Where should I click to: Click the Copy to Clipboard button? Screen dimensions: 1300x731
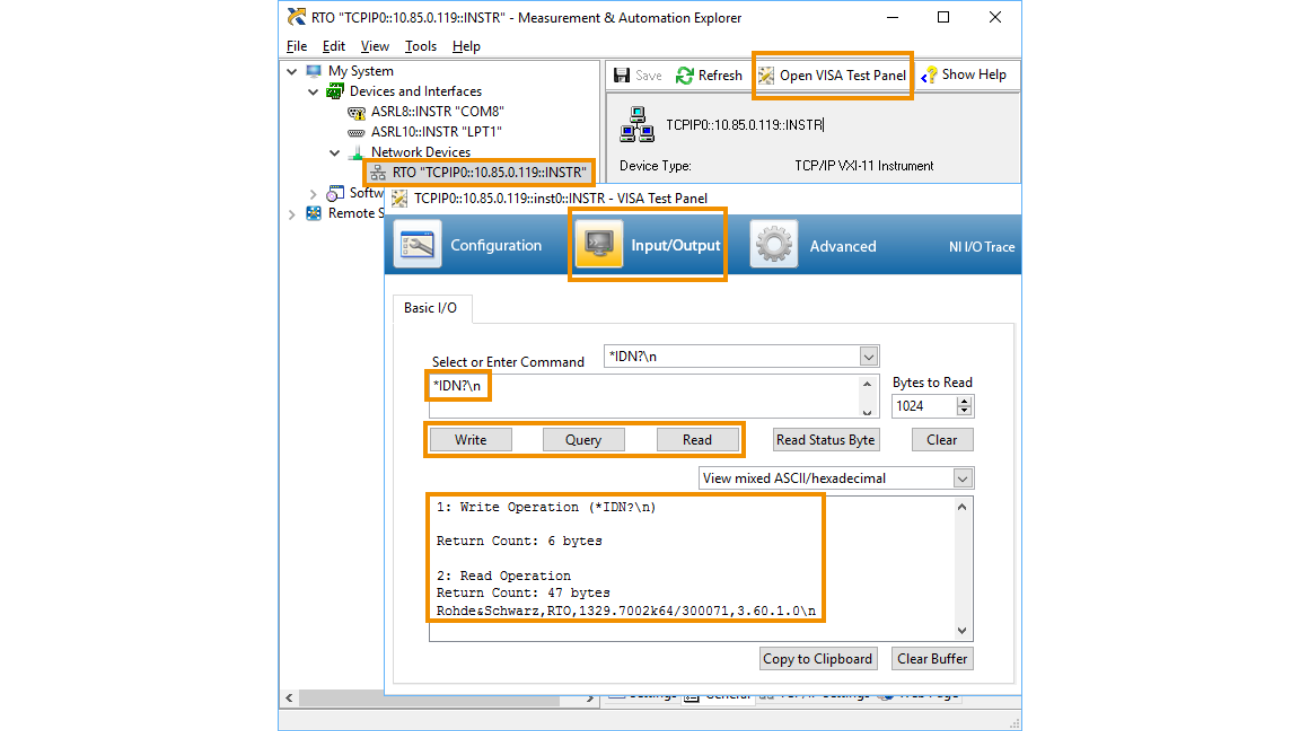[817, 658]
